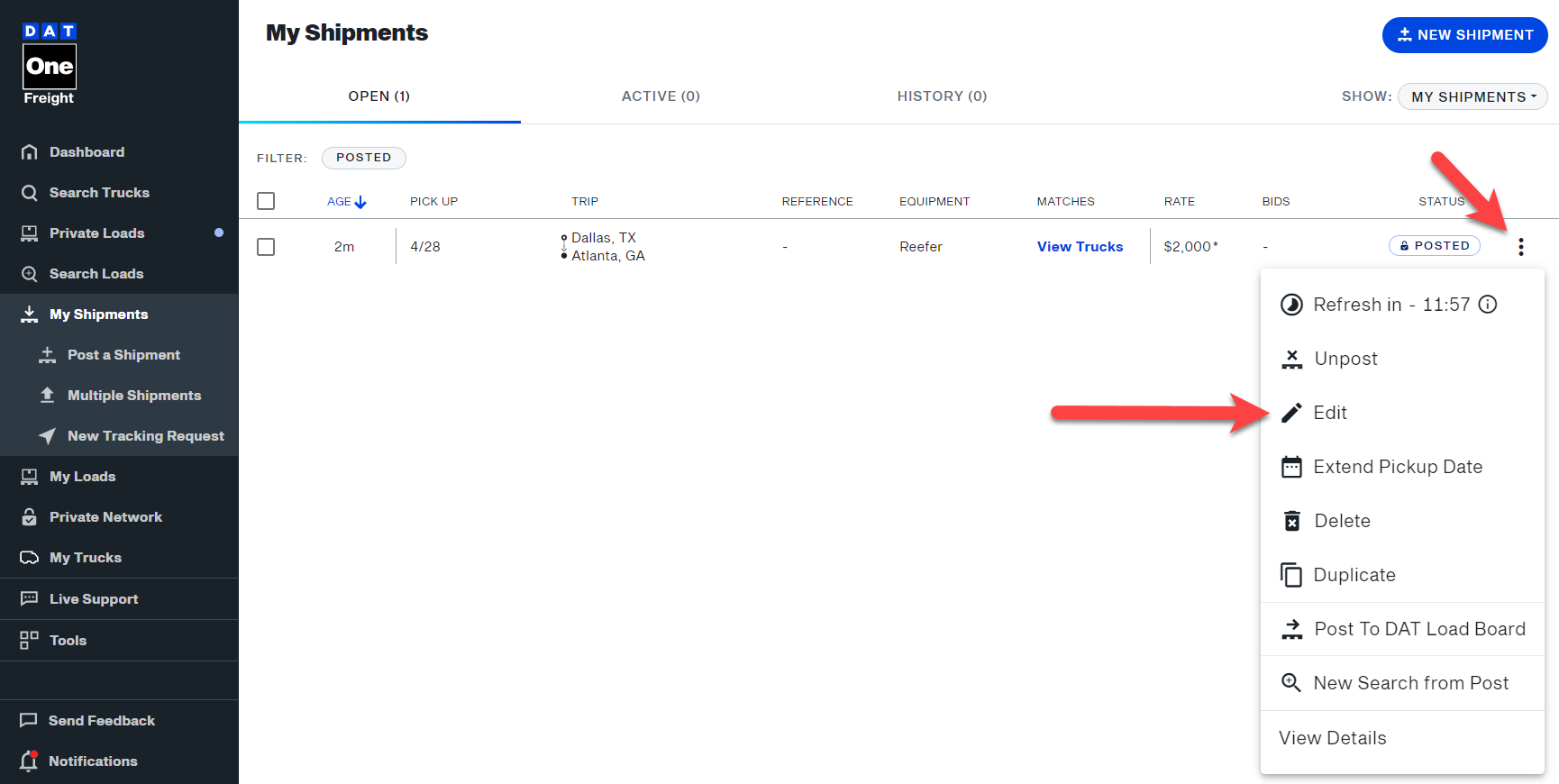Click the refresh info circle icon
Image resolution: width=1559 pixels, height=784 pixels.
(1488, 305)
